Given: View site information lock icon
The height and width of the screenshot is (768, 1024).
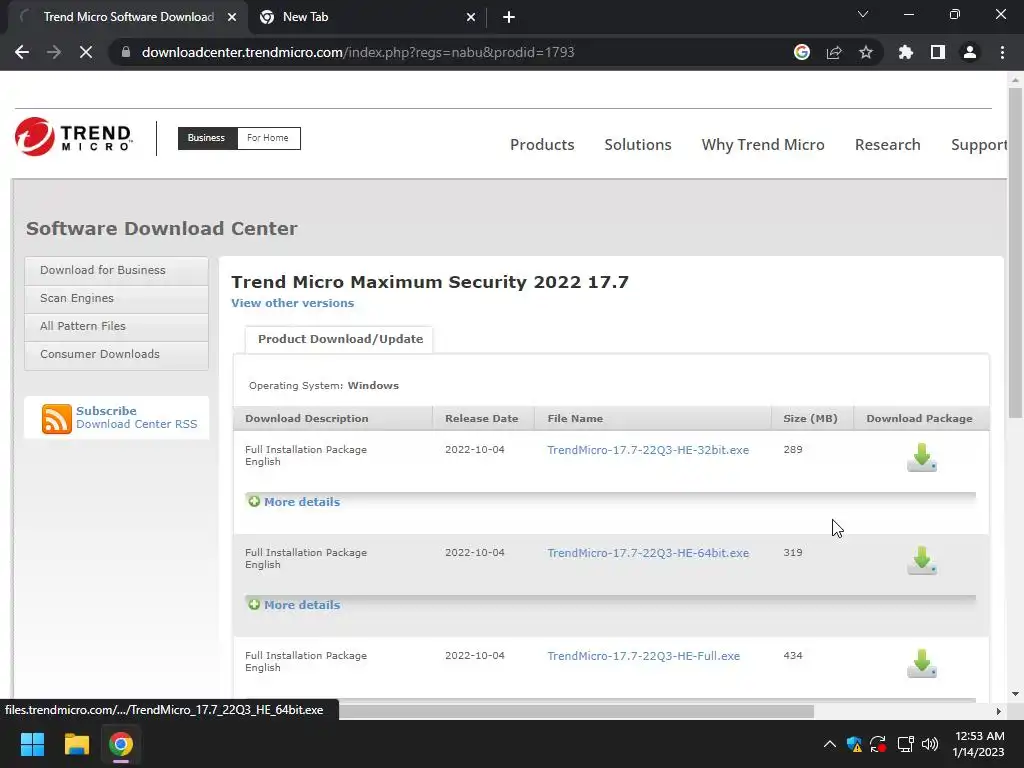Looking at the screenshot, I should coord(126,52).
